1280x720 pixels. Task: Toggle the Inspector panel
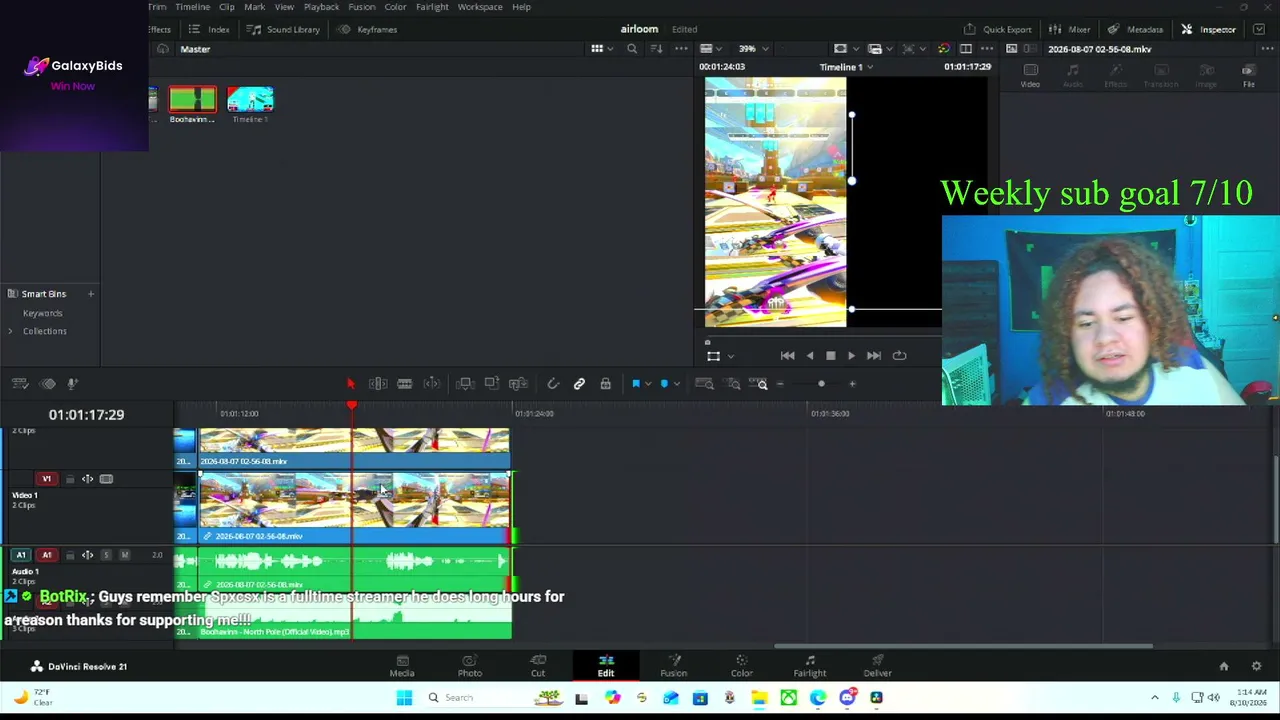click(1208, 29)
